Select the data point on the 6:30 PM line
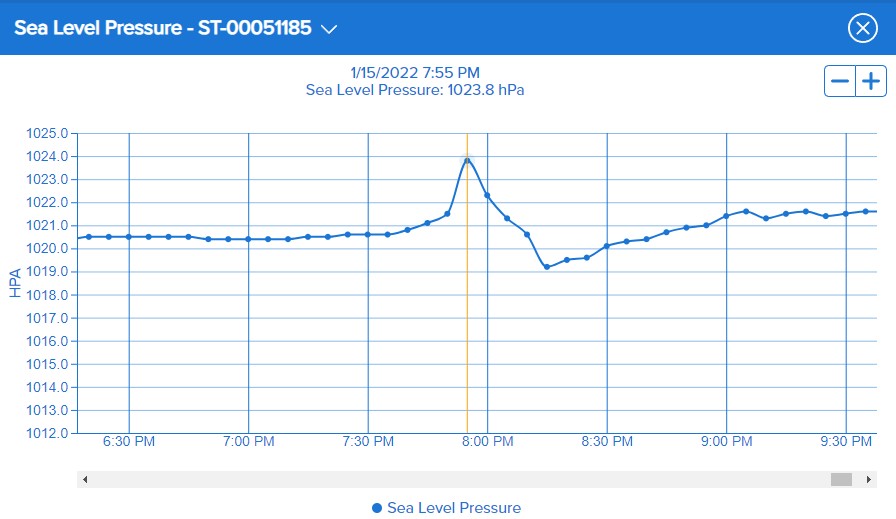896x519 pixels. pyautogui.click(x=129, y=237)
